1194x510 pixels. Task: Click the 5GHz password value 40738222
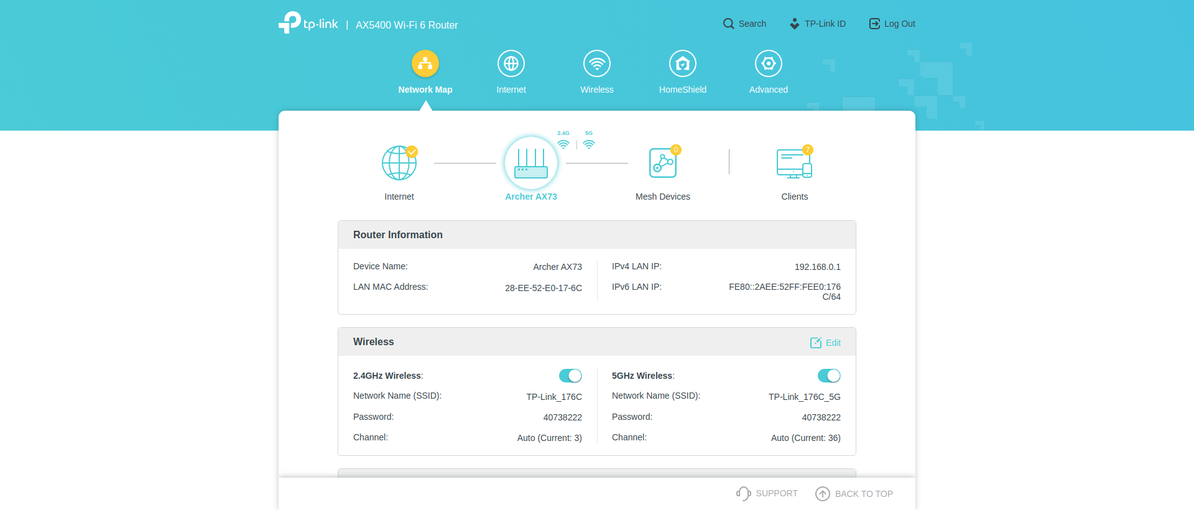click(x=822, y=417)
